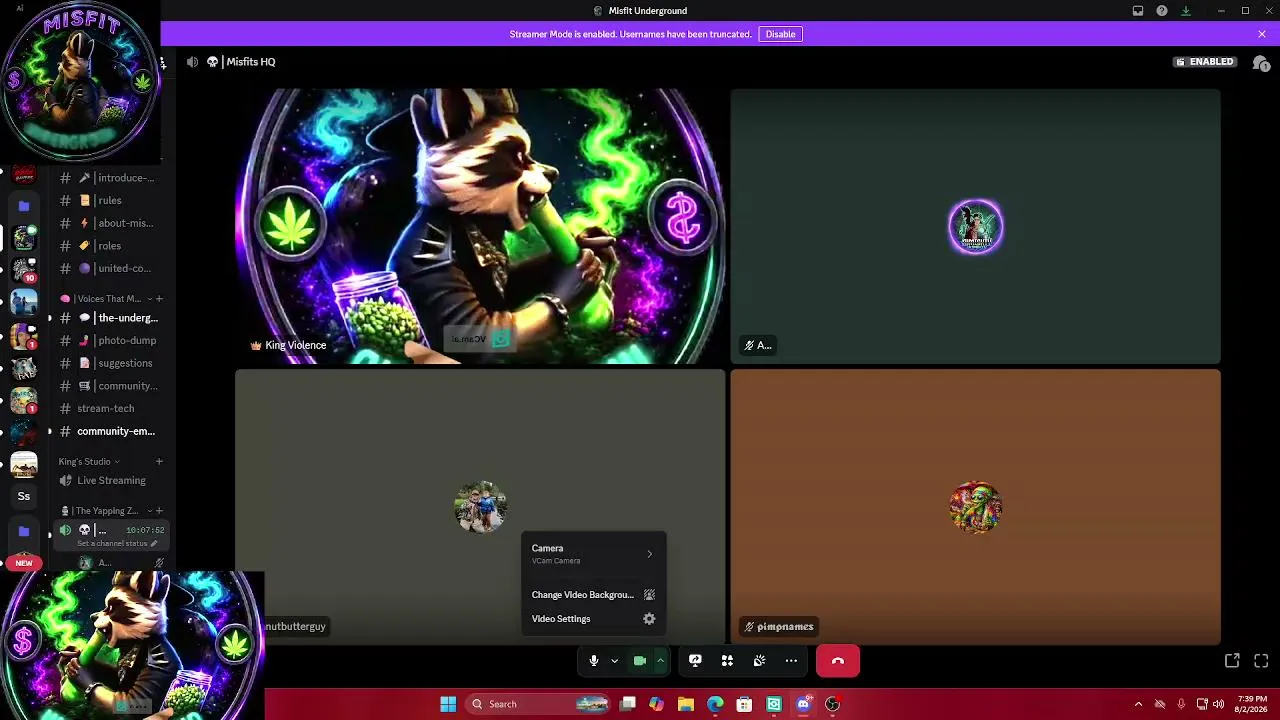Open the Windows Start menu
Viewport: 1280px width, 720px height.
click(x=448, y=704)
